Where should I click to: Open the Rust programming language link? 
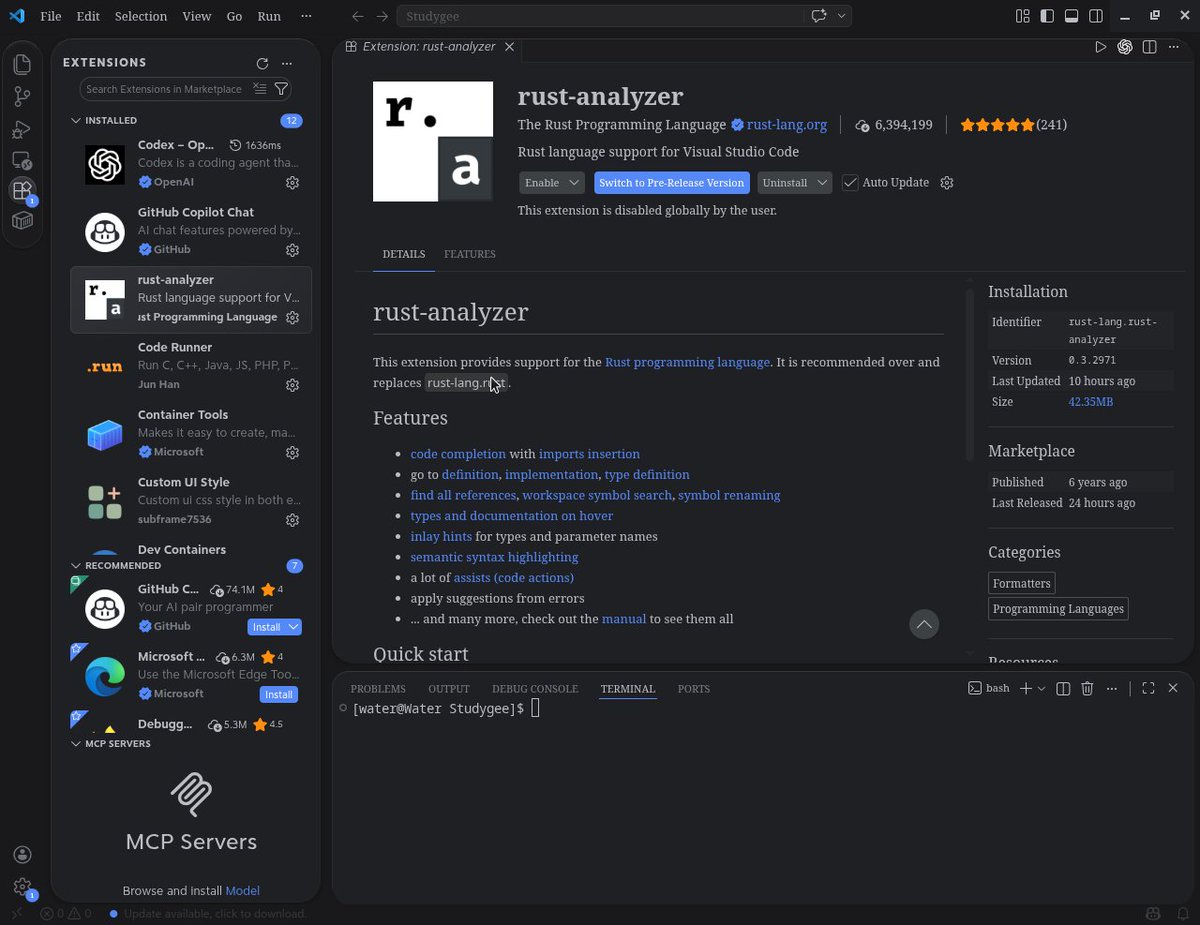pyautogui.click(x=687, y=362)
